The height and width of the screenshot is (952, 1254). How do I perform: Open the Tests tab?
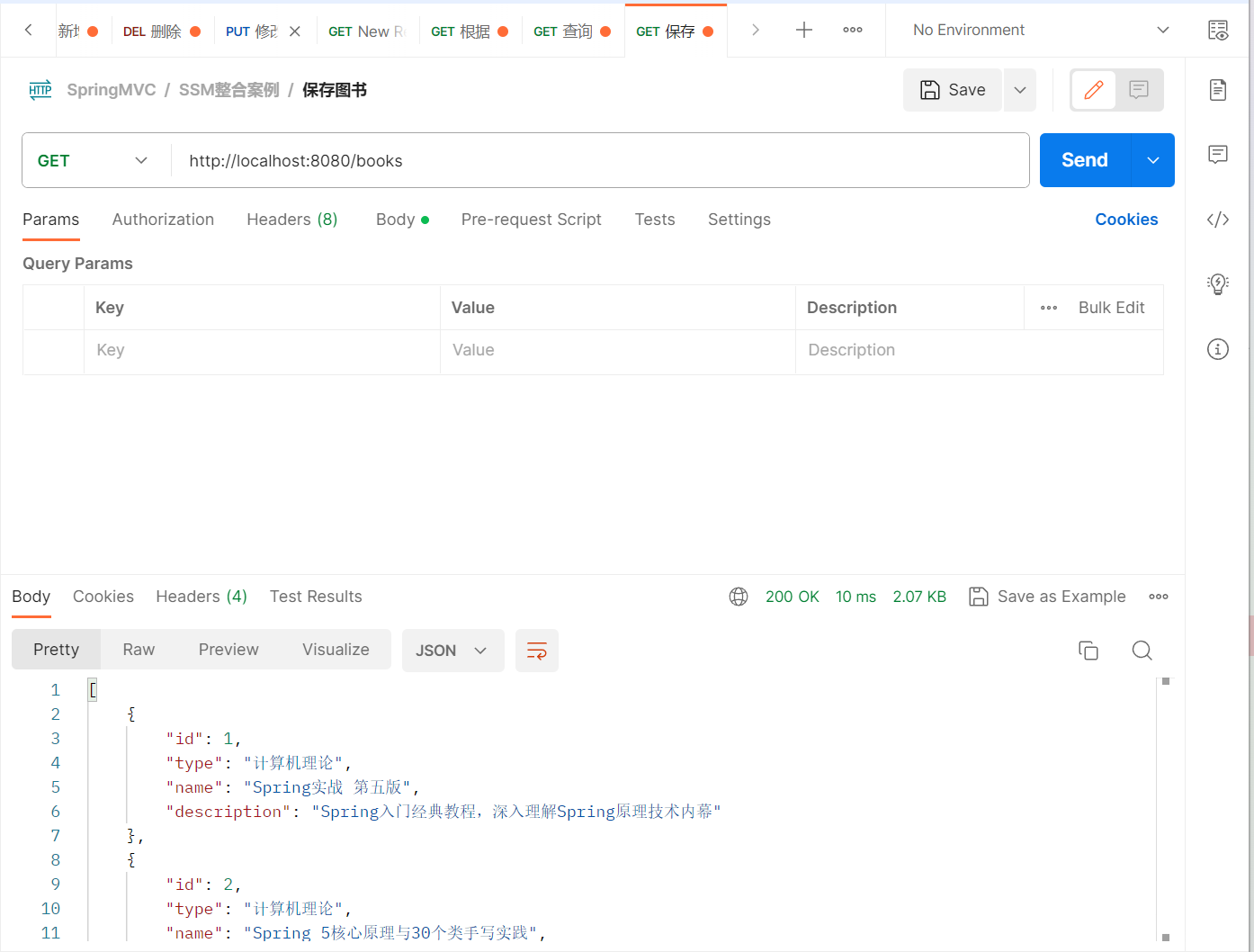coord(655,220)
